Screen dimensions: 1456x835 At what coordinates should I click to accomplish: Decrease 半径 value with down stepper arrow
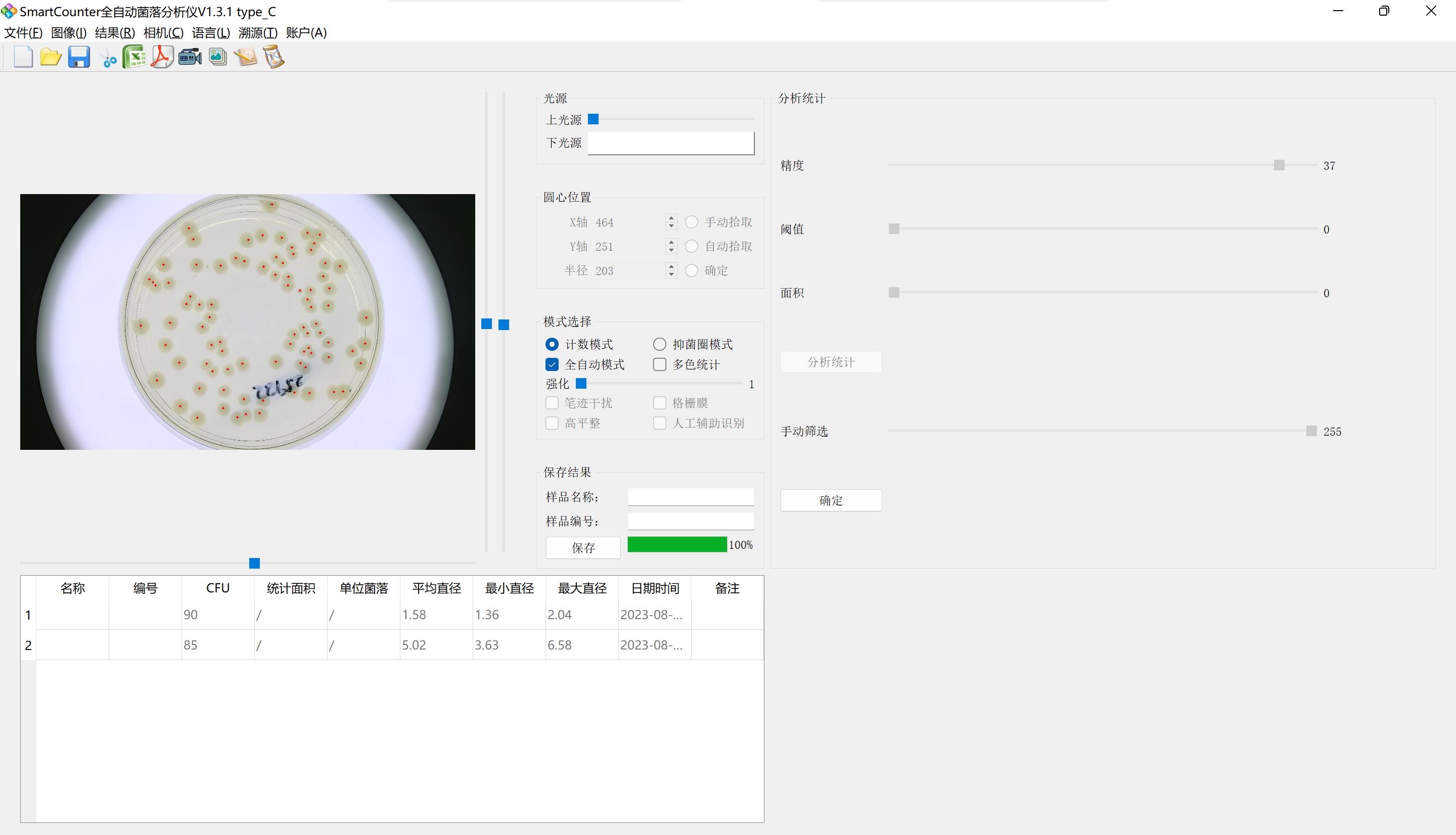click(671, 274)
